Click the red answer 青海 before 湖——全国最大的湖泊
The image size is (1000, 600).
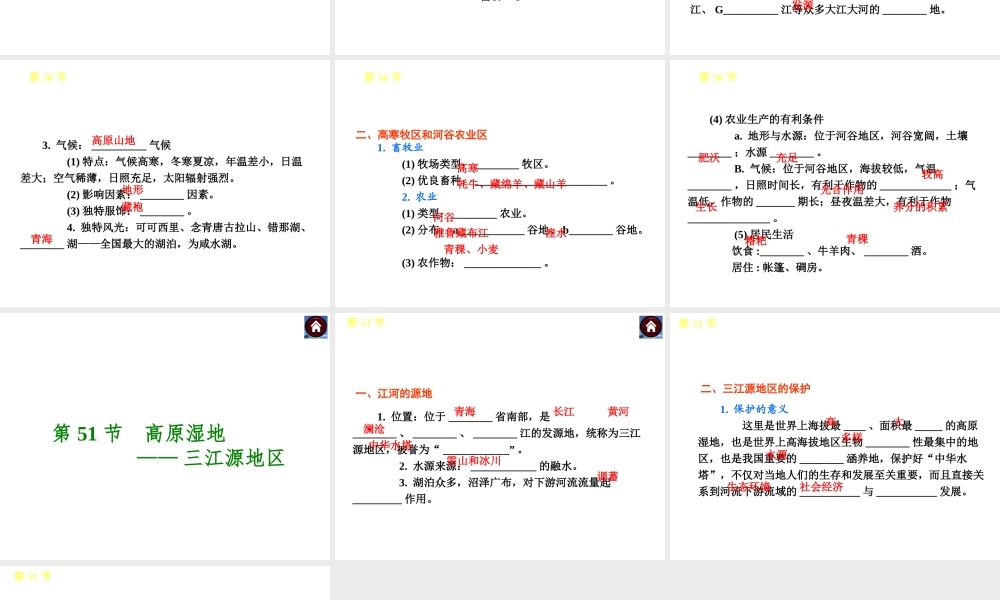tap(41, 238)
